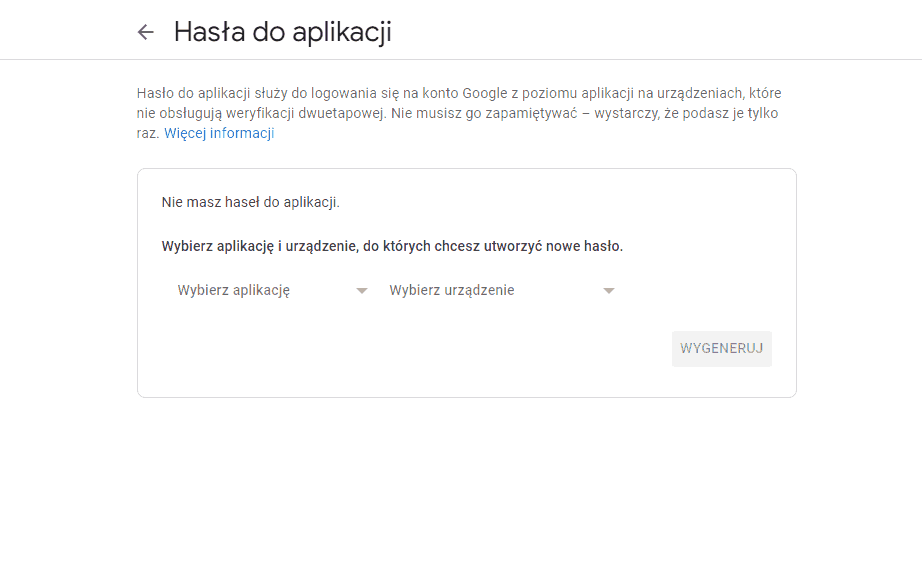Click the back arrow icon
The height and width of the screenshot is (563, 922).
(146, 32)
